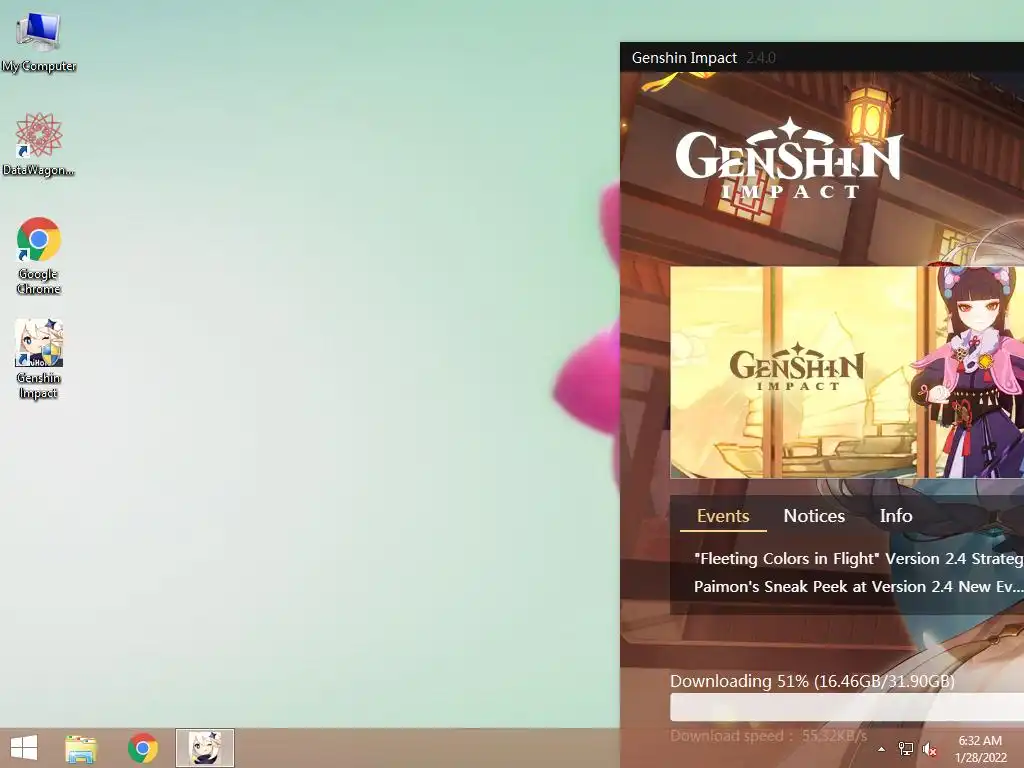Open File Explorer from the taskbar

[81, 748]
